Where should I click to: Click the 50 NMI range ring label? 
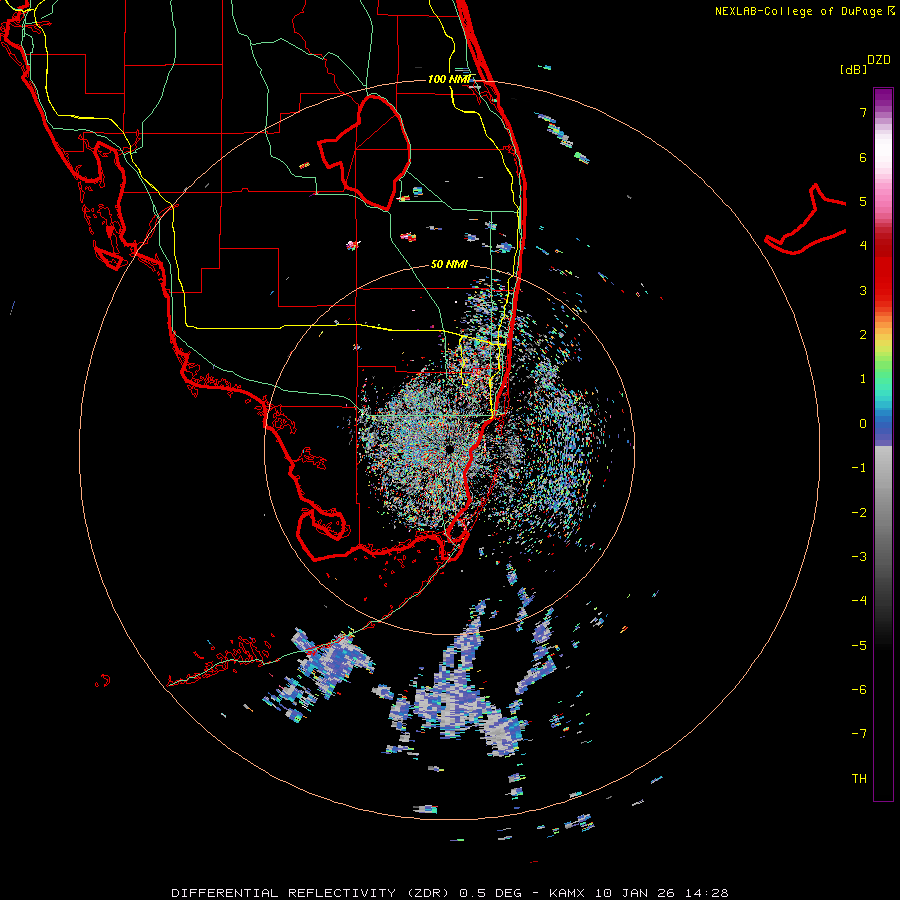[x=449, y=264]
